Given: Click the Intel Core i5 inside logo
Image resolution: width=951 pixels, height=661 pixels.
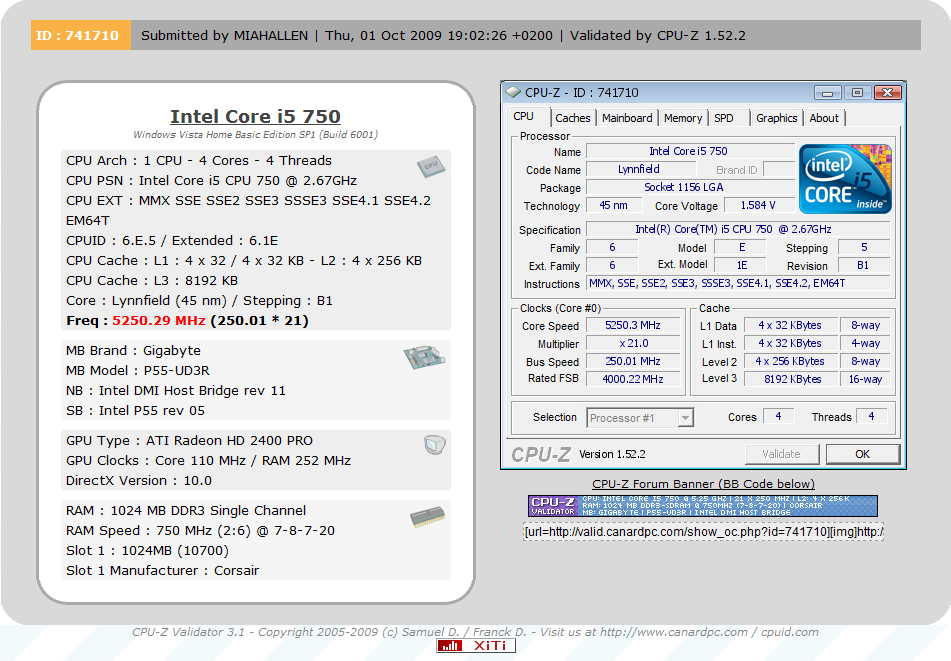Looking at the screenshot, I should (845, 179).
